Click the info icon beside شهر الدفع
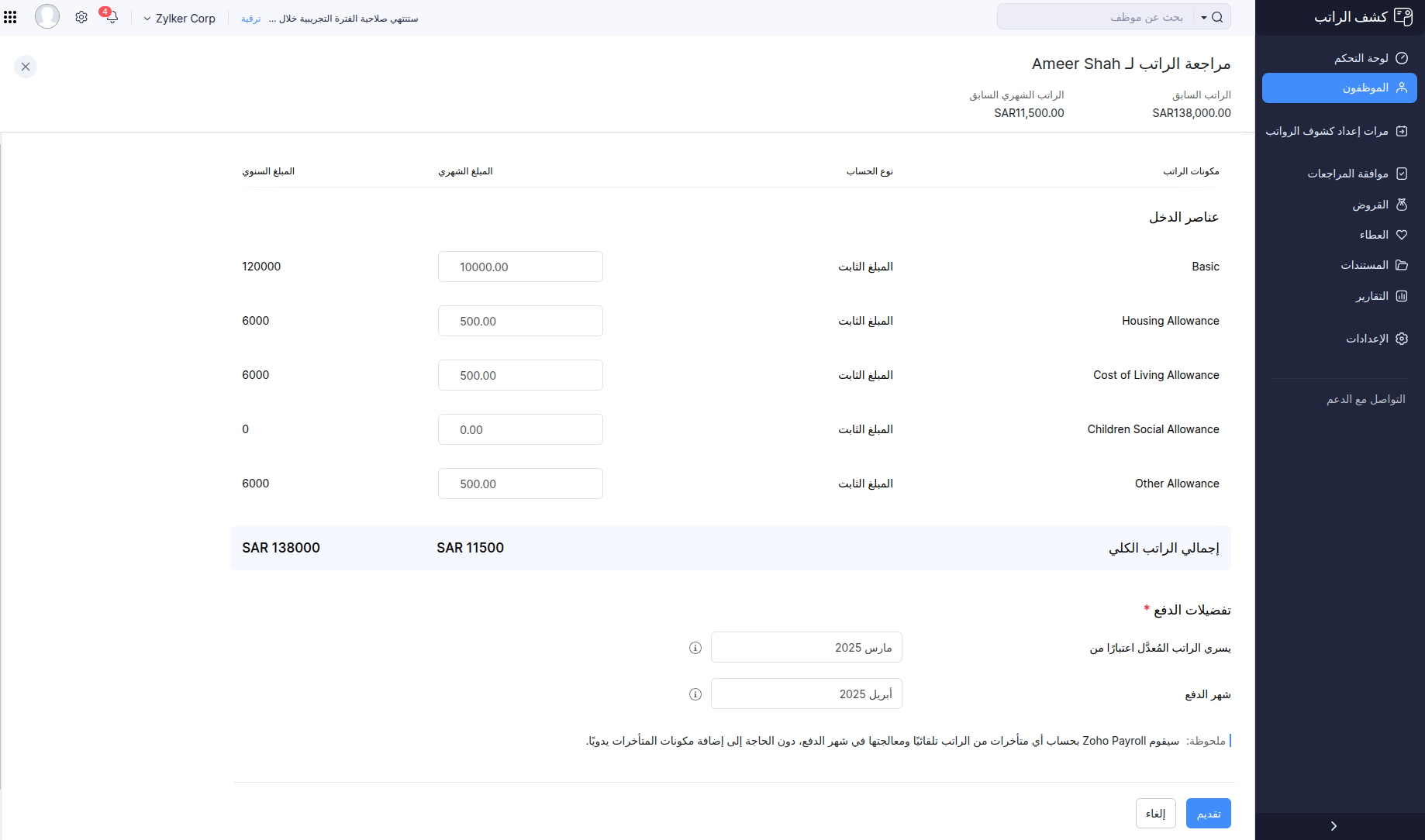The height and width of the screenshot is (840, 1425). 695,694
